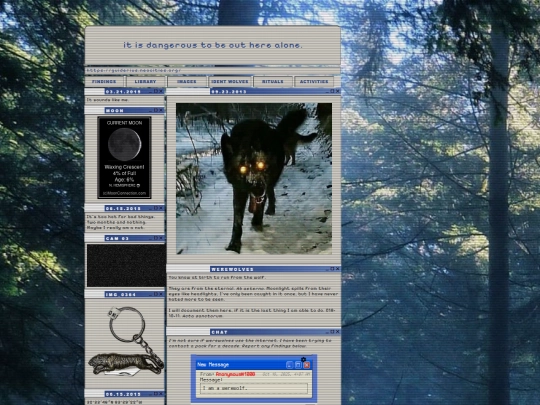Click the Current Moon phase widget
Viewport: 540px width, 405px height.
[x=124, y=157]
